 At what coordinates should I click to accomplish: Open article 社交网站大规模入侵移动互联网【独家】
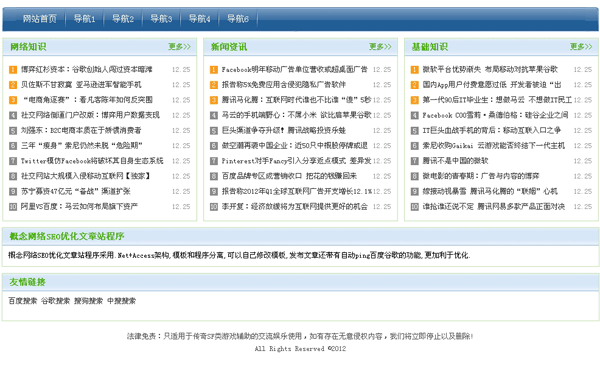click(x=86, y=176)
